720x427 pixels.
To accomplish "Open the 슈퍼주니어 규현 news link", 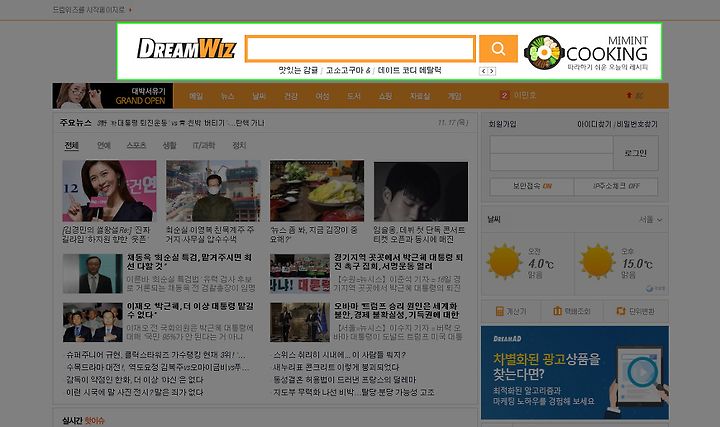I will tap(156, 355).
